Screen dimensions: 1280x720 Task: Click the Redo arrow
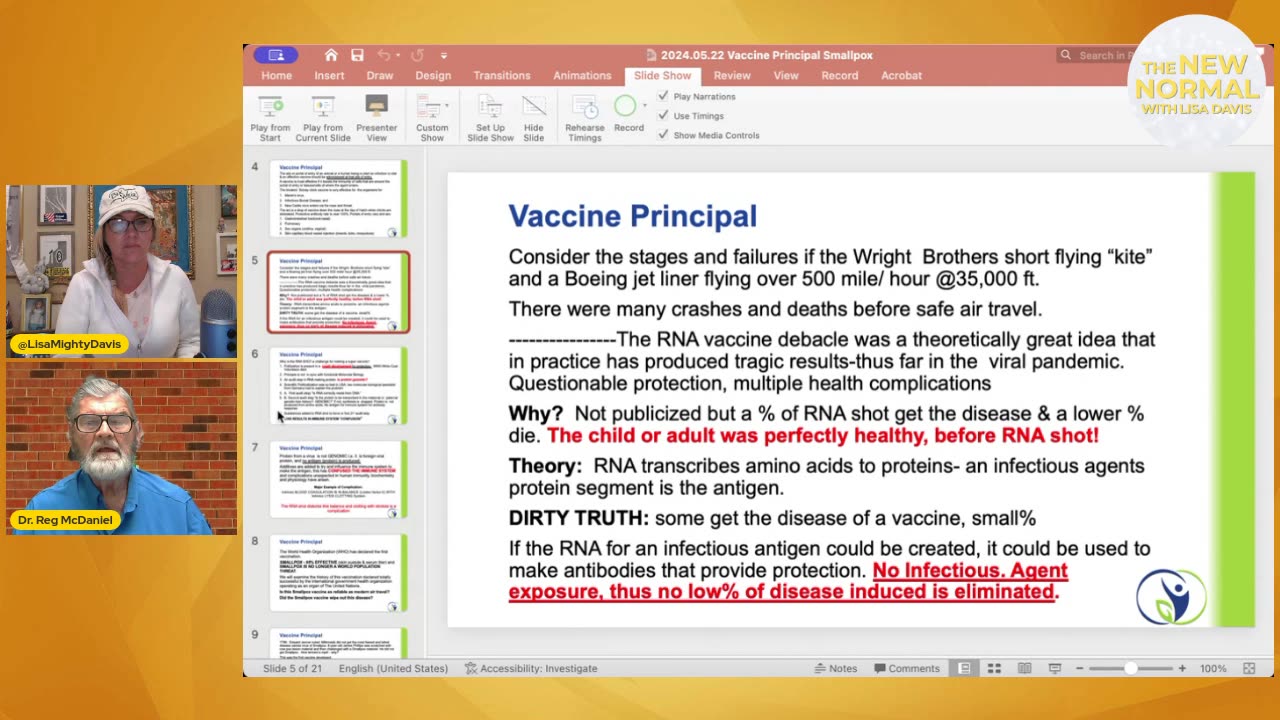tap(417, 55)
